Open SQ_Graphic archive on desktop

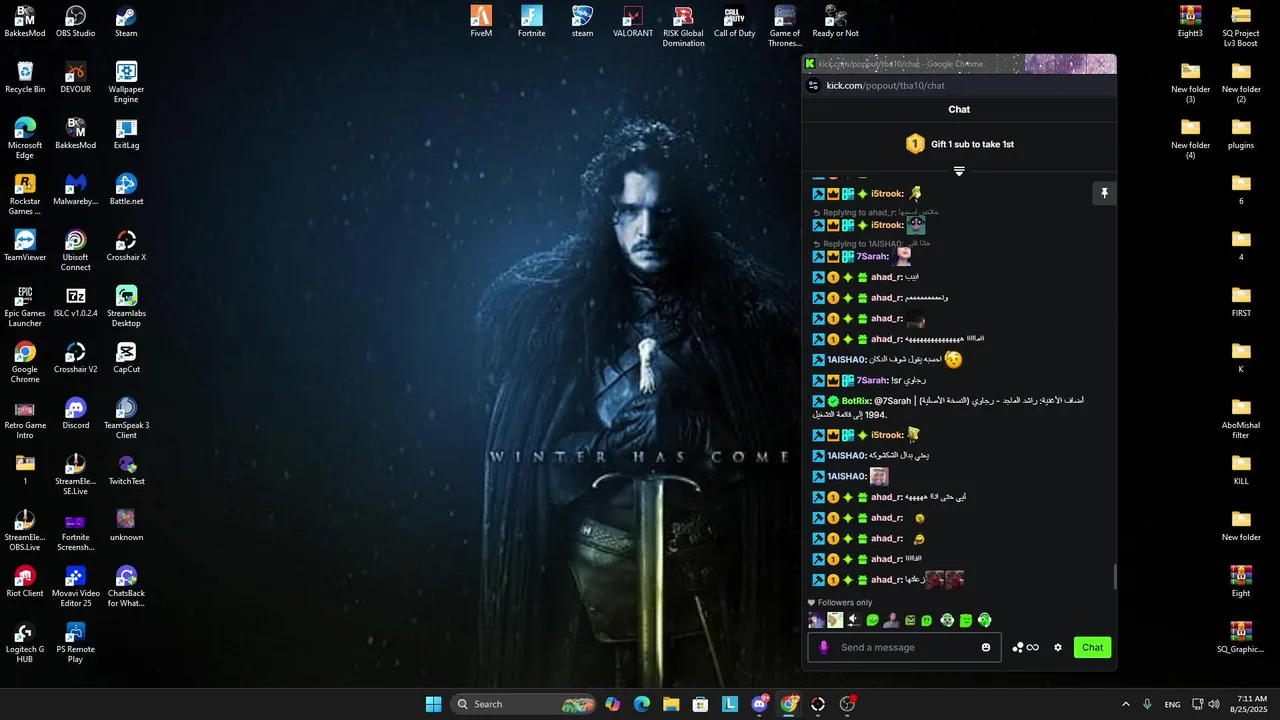point(1241,637)
